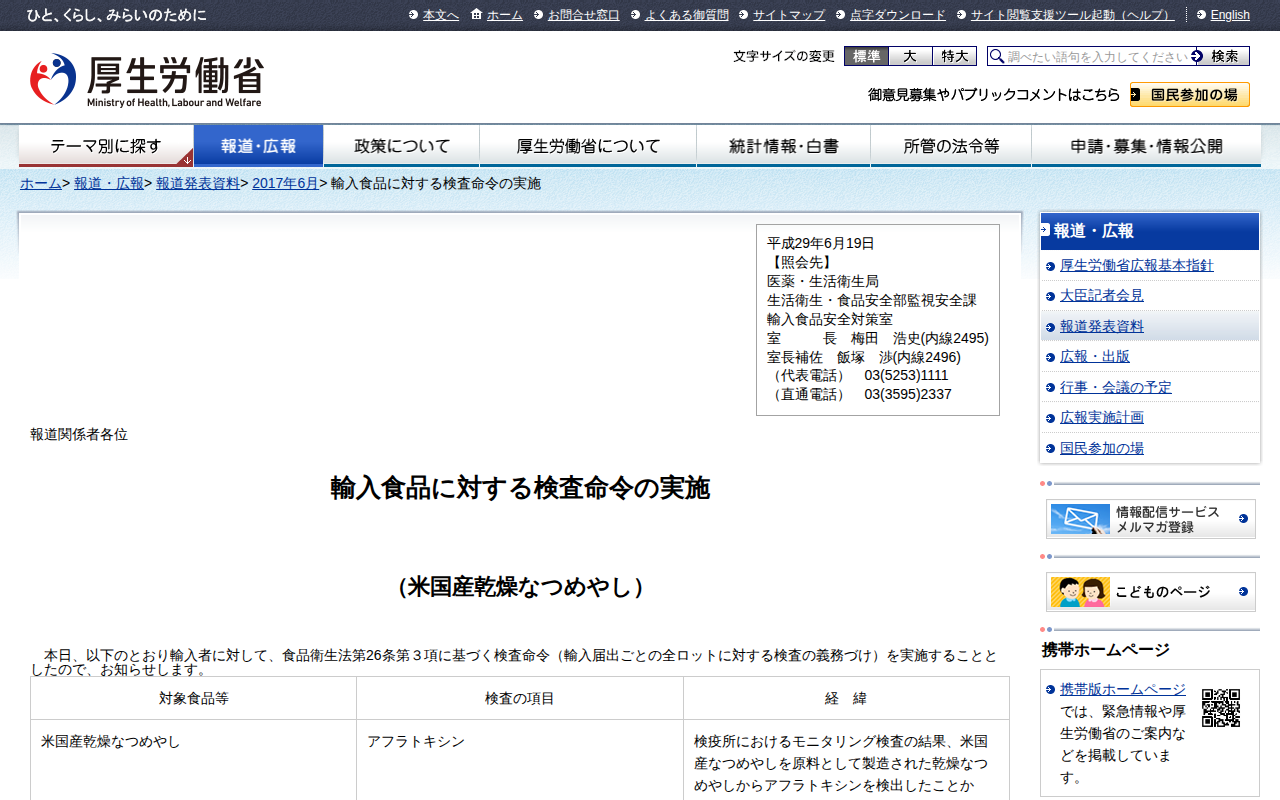The height and width of the screenshot is (800, 1280).
Task: Open 2017年6月 breadcrumb link
Action: tap(285, 183)
